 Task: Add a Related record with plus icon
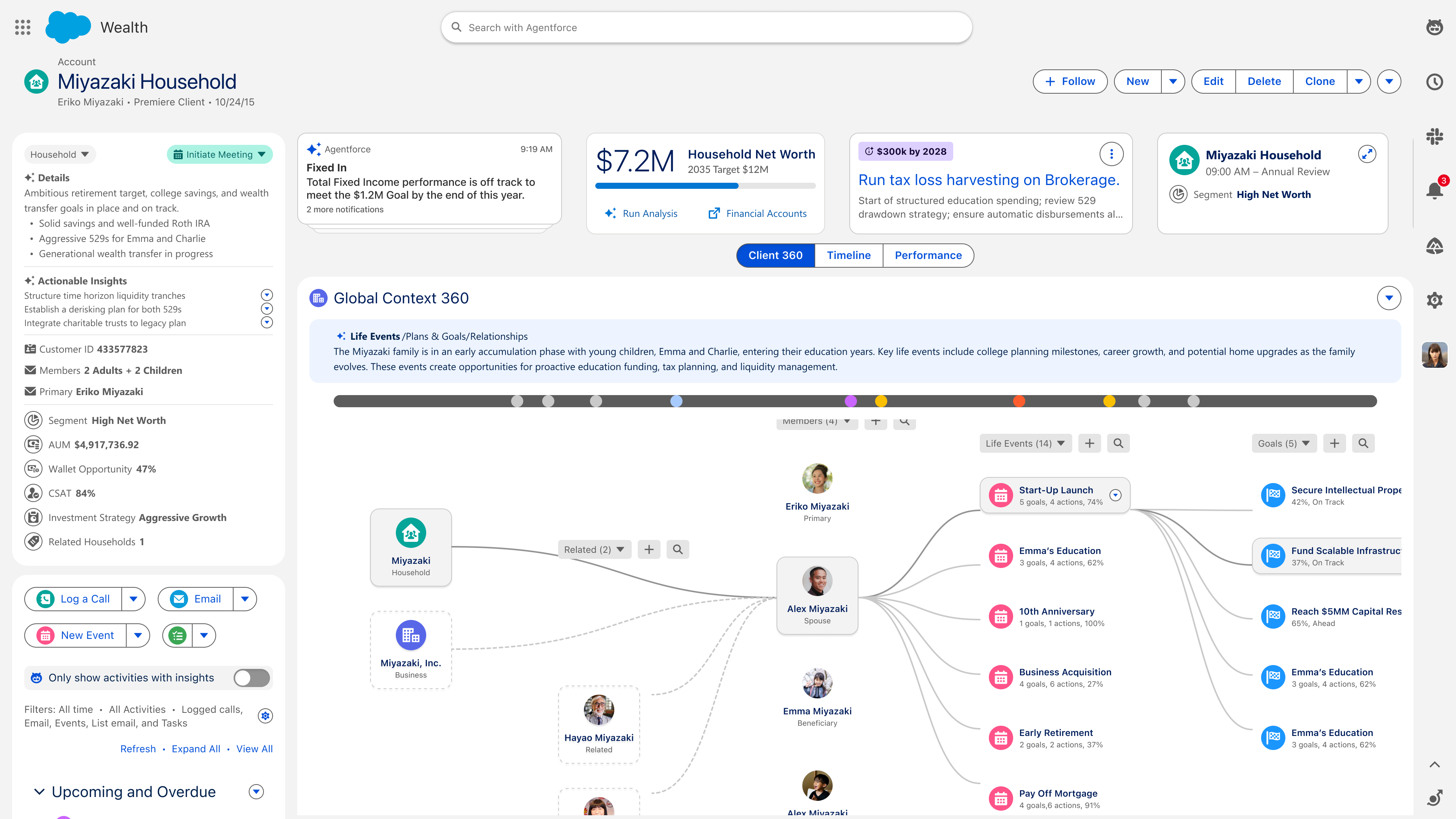(649, 549)
